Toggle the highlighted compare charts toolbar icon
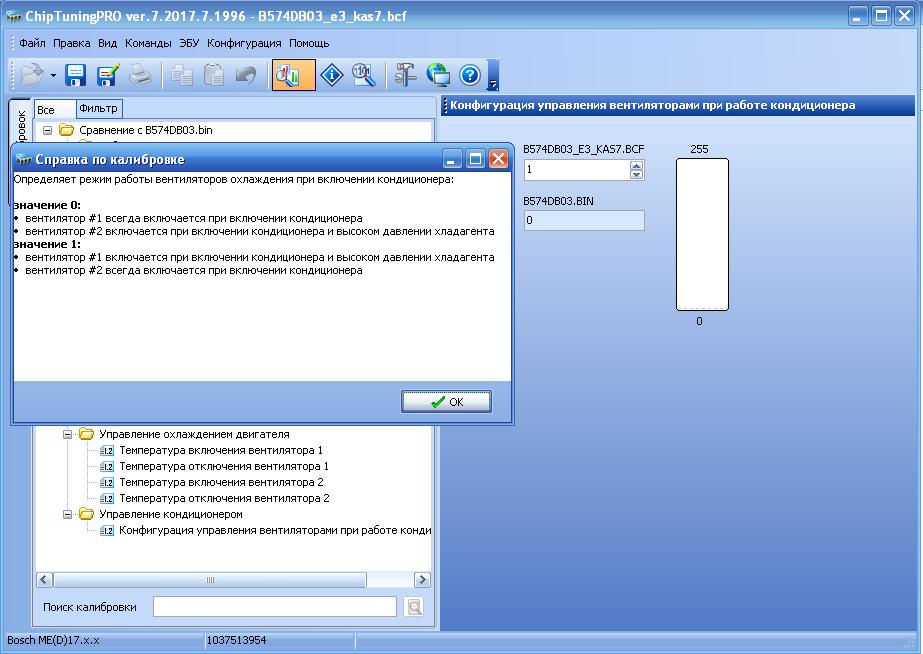 [294, 75]
